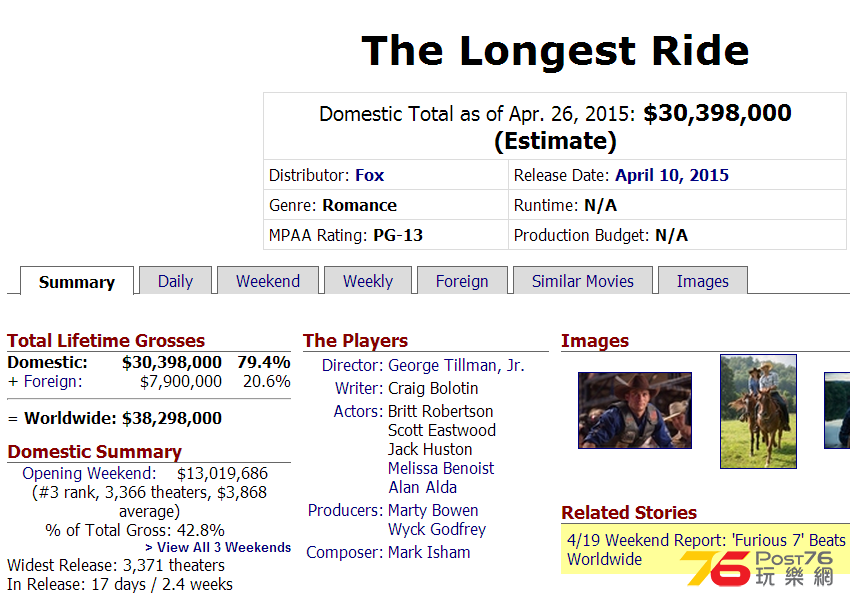Open the Daily tab
This screenshot has width=850, height=599.
pos(175,281)
